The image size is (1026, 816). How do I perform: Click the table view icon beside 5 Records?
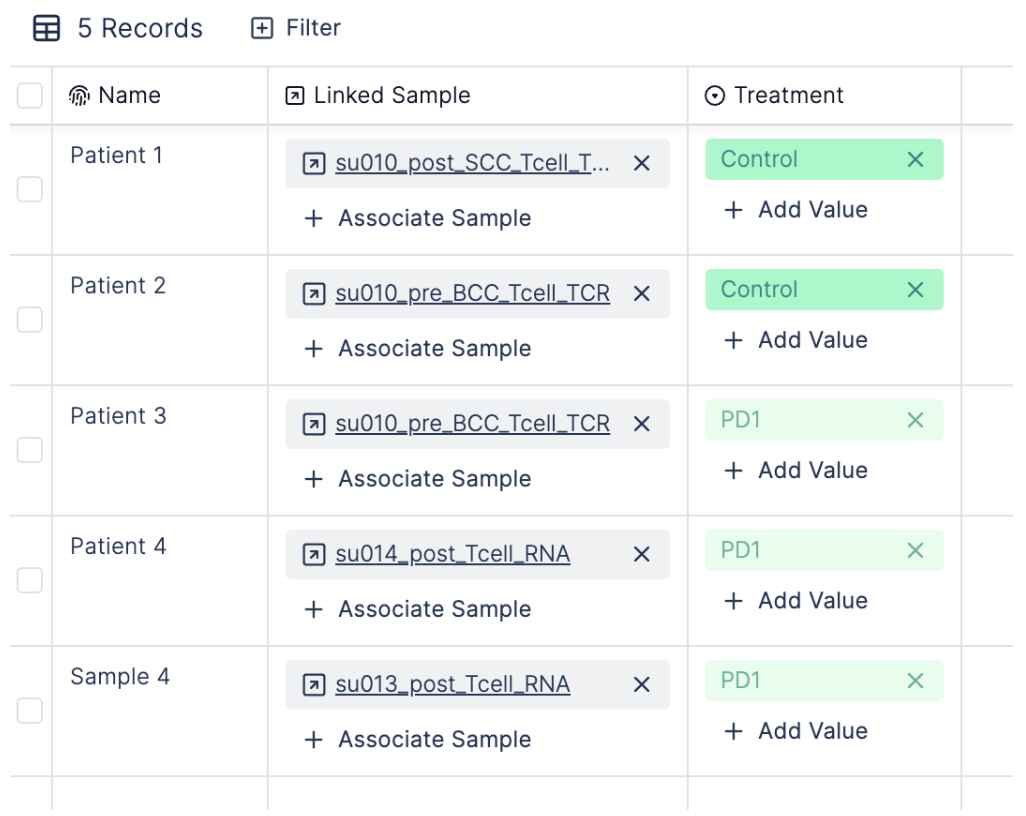click(x=46, y=28)
